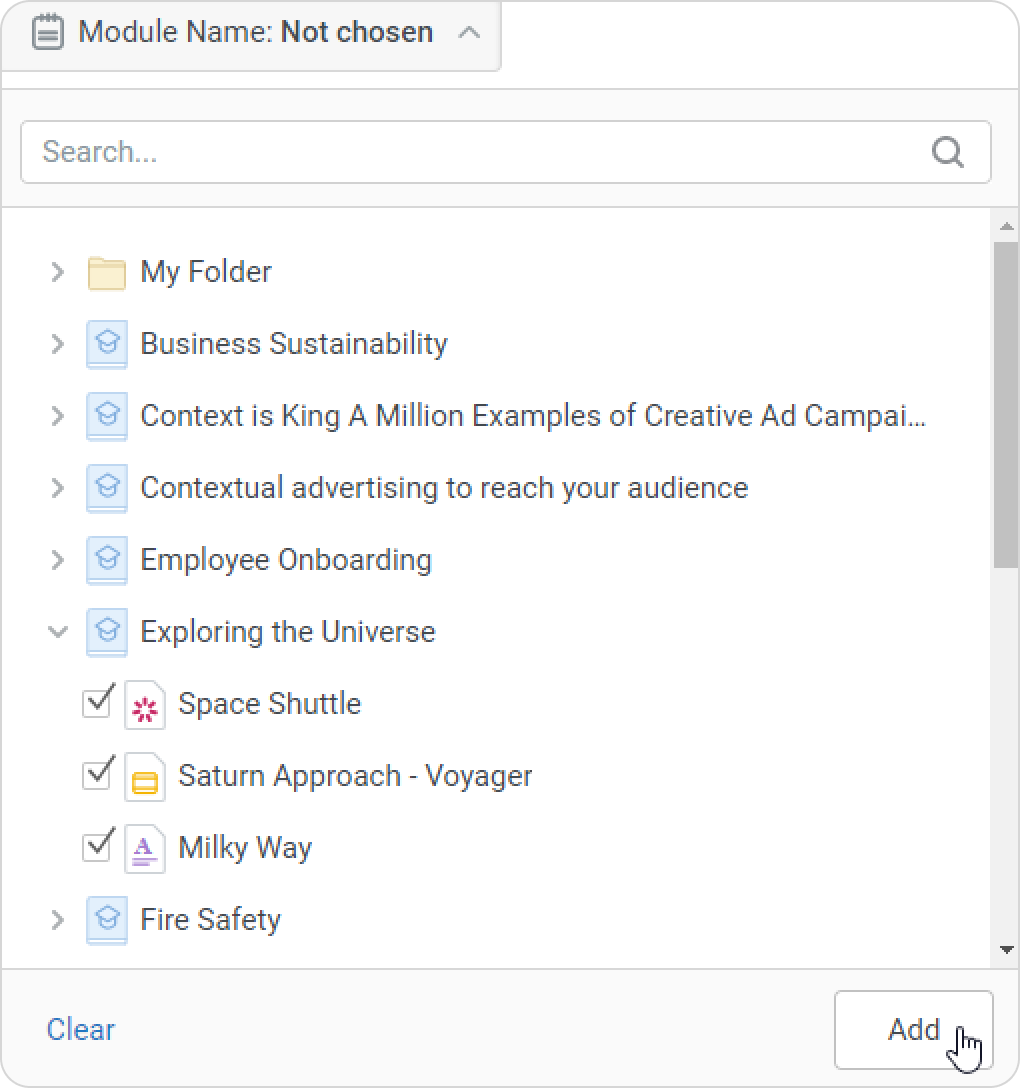Click the vertical scrollbar thumb

[x=1006, y=400]
